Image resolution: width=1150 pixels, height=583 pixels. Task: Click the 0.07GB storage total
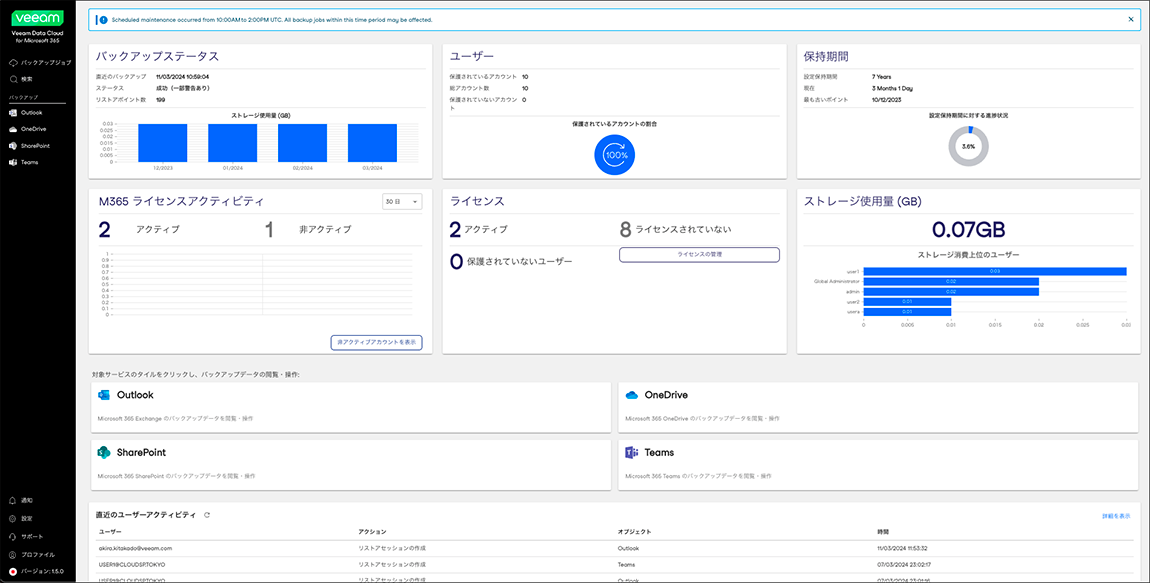968,230
